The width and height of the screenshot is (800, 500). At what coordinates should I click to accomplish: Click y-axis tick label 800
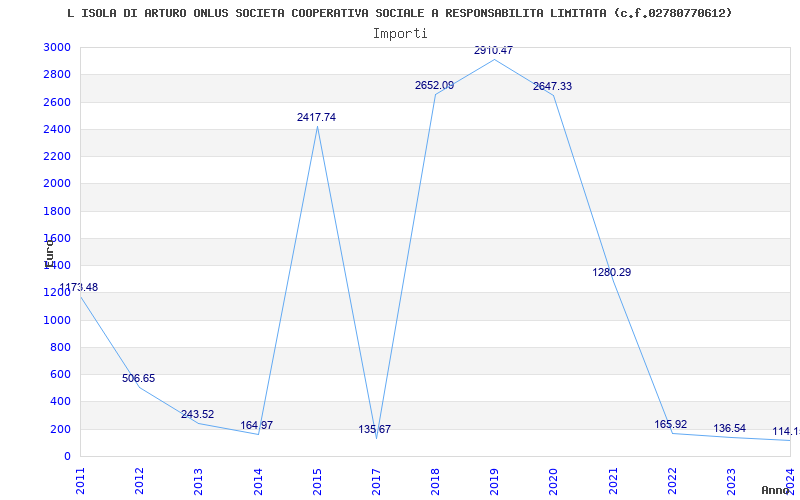(x=61, y=347)
